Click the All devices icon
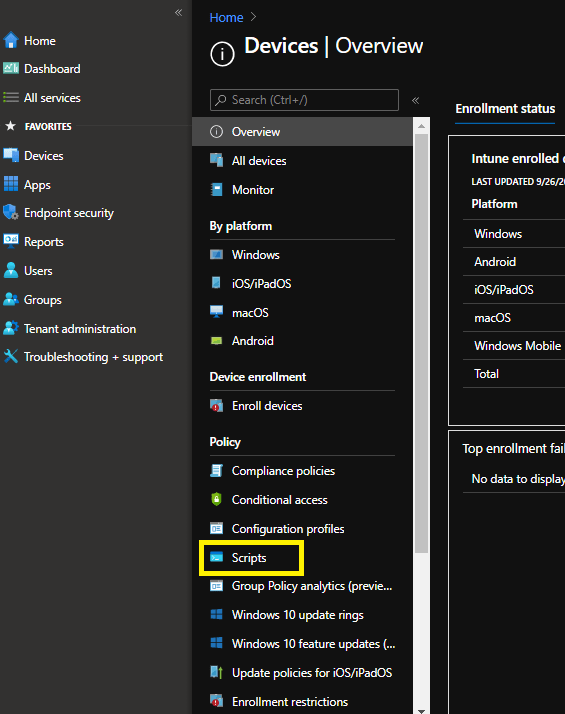The image size is (565, 714). pos(216,160)
